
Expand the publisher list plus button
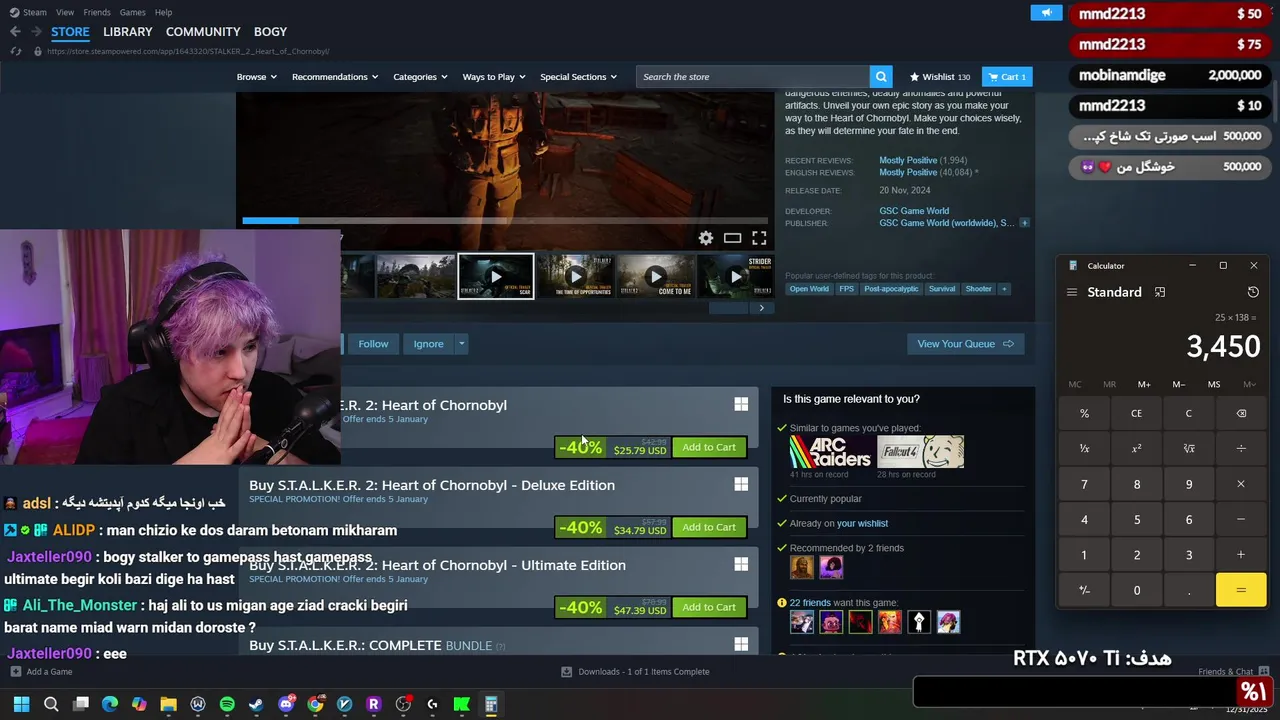point(1024,223)
